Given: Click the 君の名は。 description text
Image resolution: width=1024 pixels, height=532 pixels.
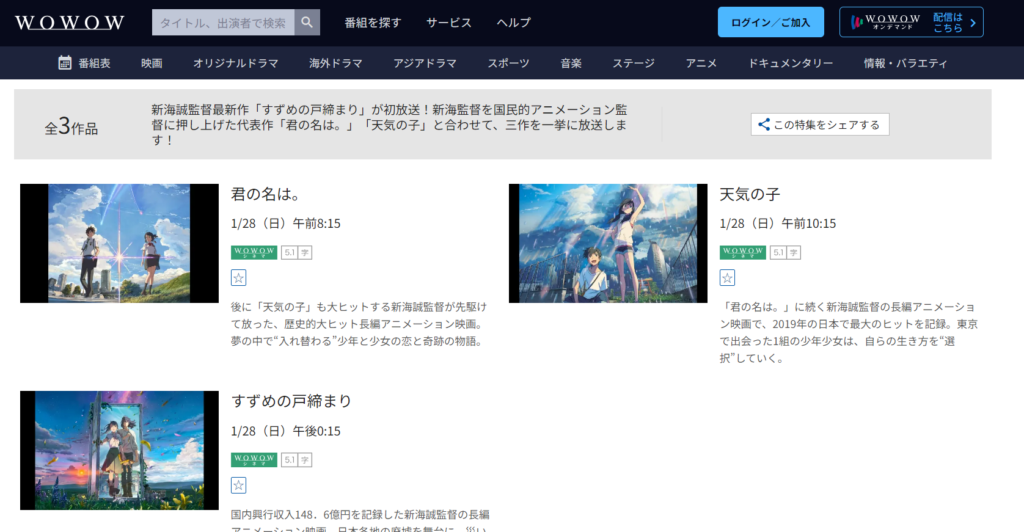Looking at the screenshot, I should [x=359, y=324].
